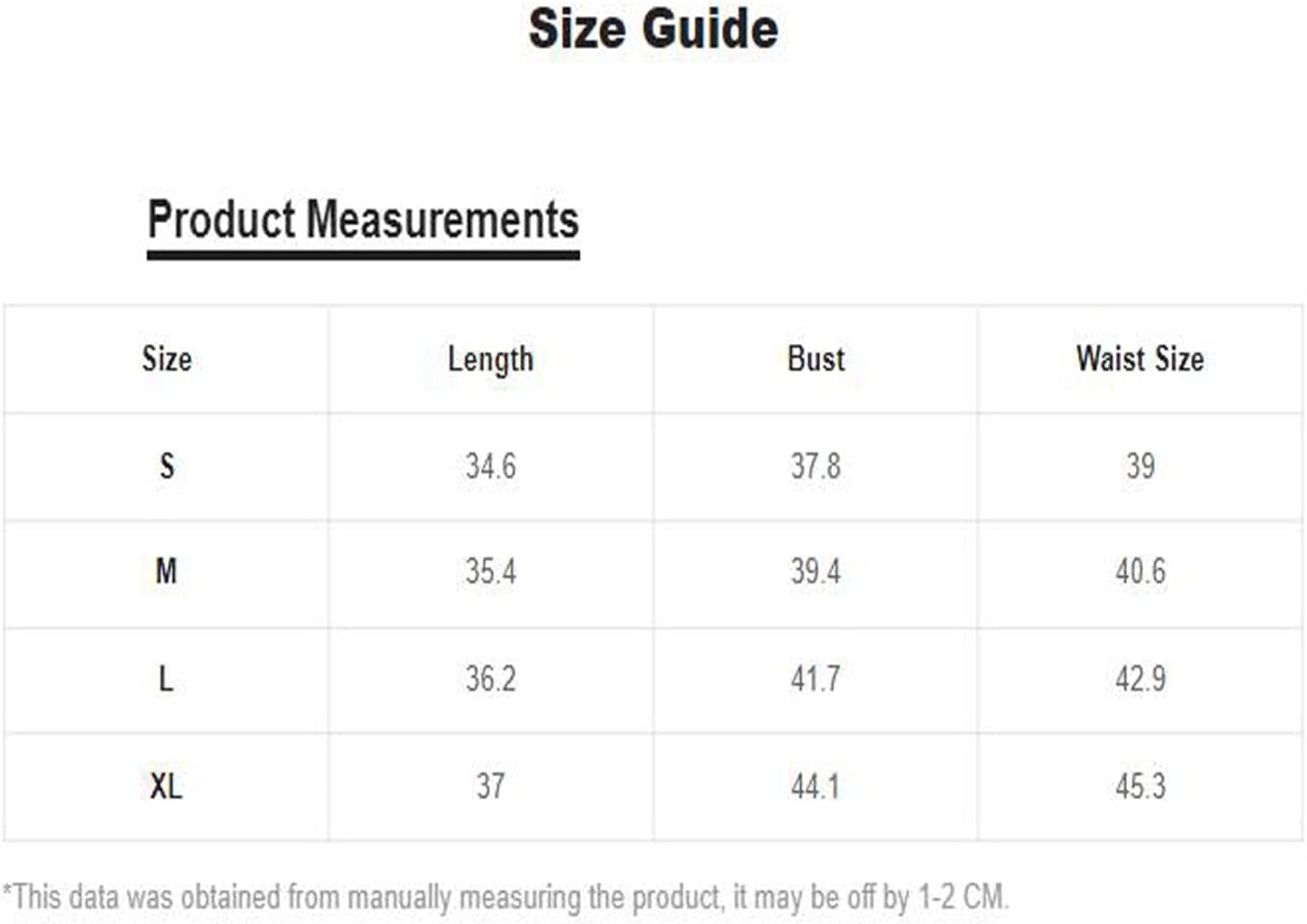Click bust value 41.7 for size L

[816, 680]
